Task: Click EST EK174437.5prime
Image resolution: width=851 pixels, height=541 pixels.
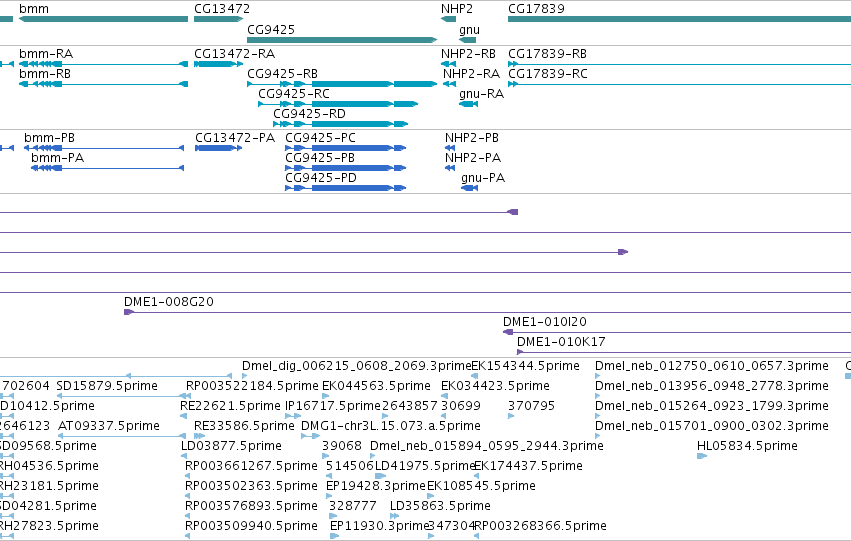Action: pyautogui.click(x=528, y=466)
